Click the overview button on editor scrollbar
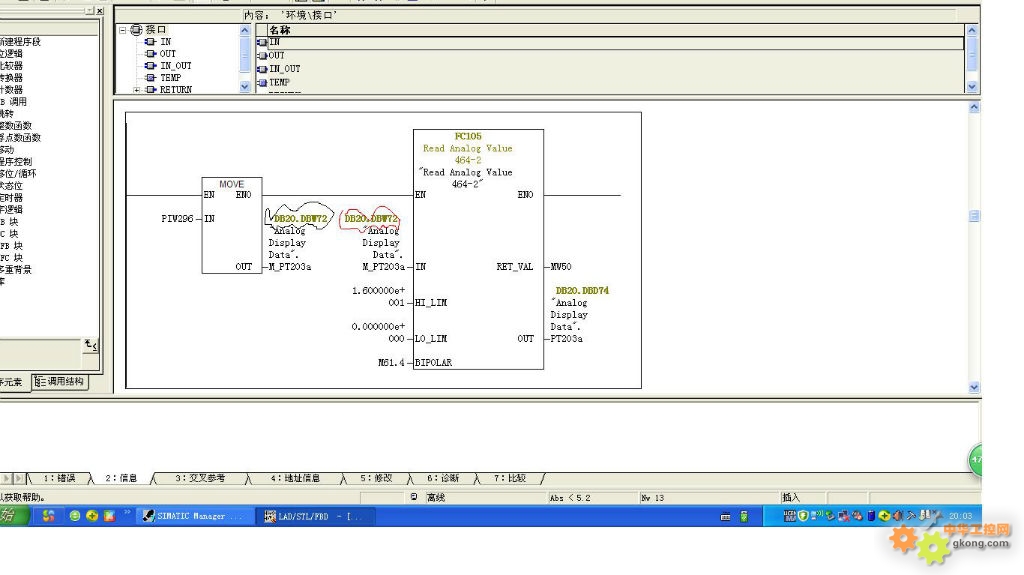Image resolution: width=1024 pixels, height=575 pixels. [x=974, y=216]
